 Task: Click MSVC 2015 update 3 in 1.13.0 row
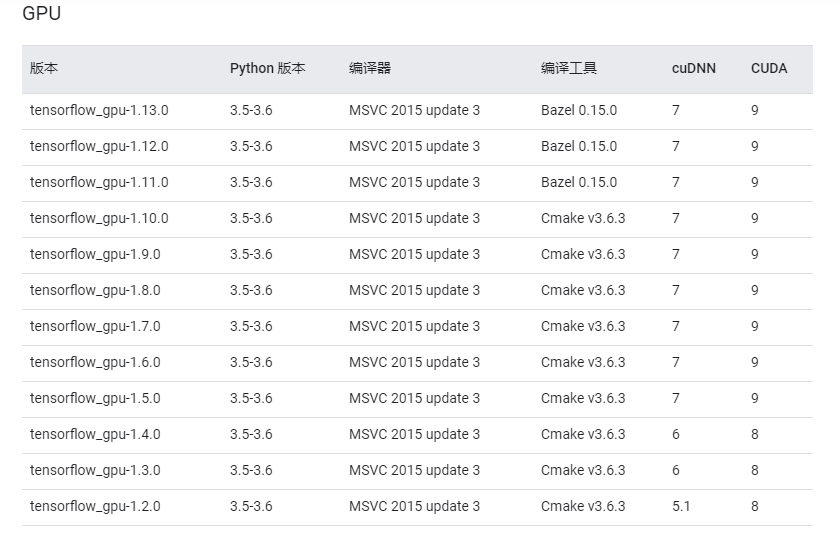point(414,110)
